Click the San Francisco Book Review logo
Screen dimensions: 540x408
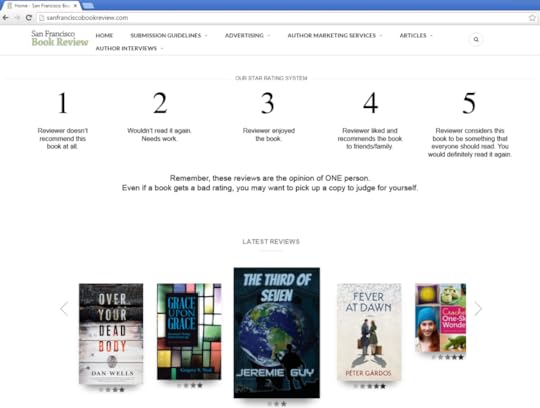[60, 38]
